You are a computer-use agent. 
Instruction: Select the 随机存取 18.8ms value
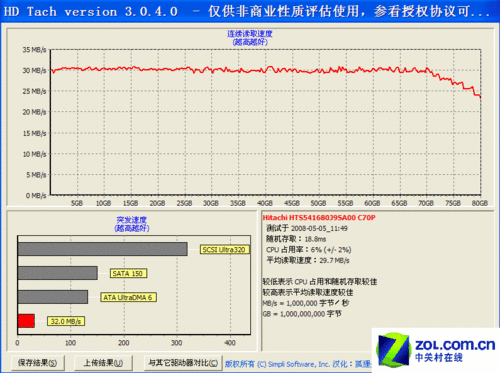tap(296, 239)
